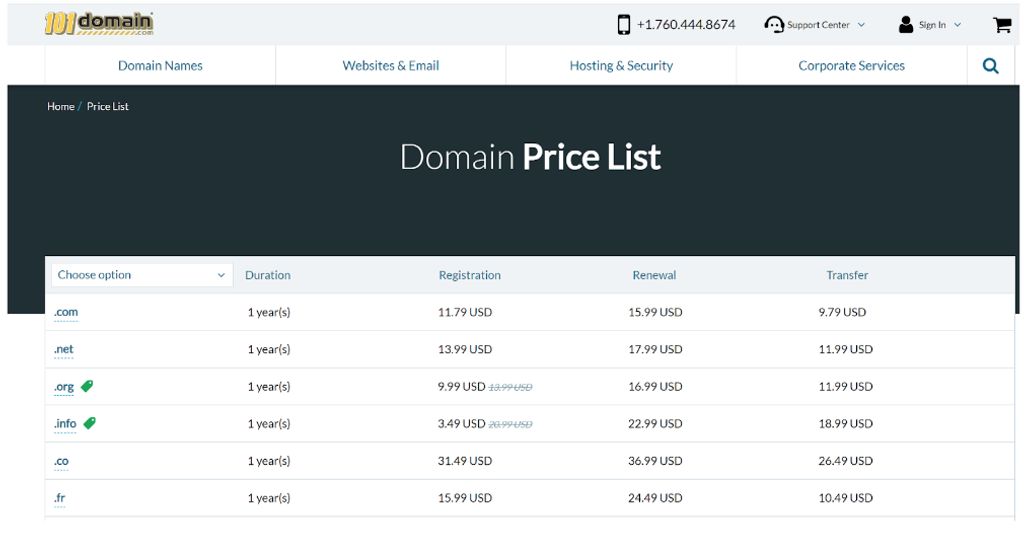
Task: Open the Corporate Services menu
Action: [x=852, y=65]
